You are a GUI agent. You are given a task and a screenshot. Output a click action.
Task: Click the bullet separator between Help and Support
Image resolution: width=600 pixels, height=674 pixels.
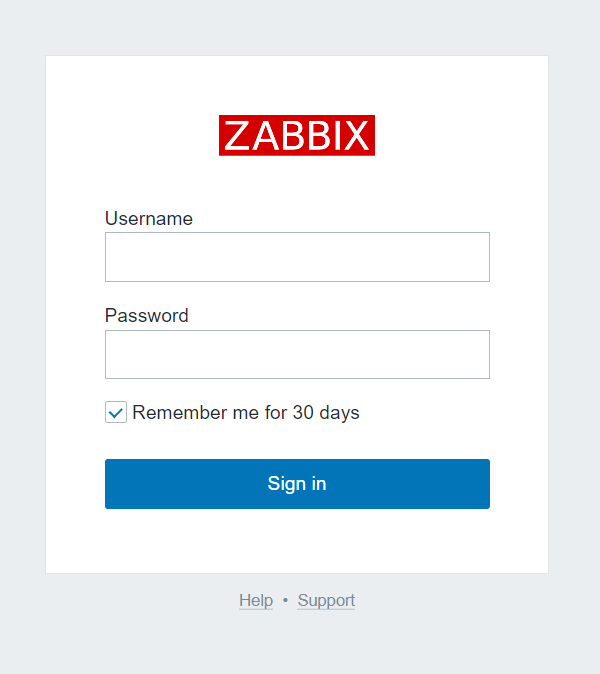click(x=285, y=600)
